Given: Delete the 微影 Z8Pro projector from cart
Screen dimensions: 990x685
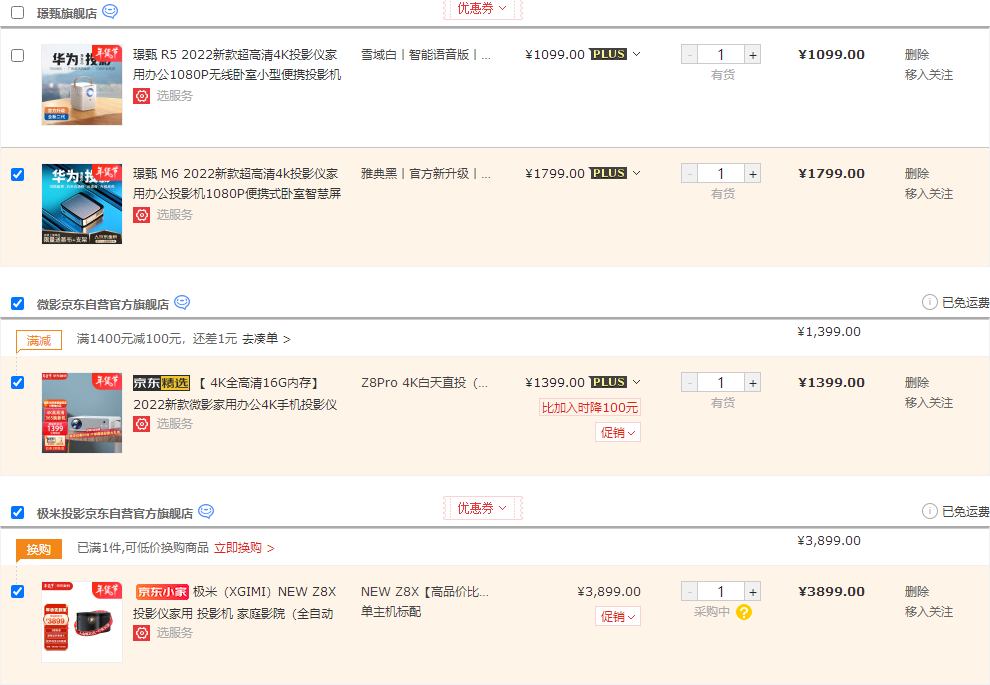Looking at the screenshot, I should [x=917, y=383].
